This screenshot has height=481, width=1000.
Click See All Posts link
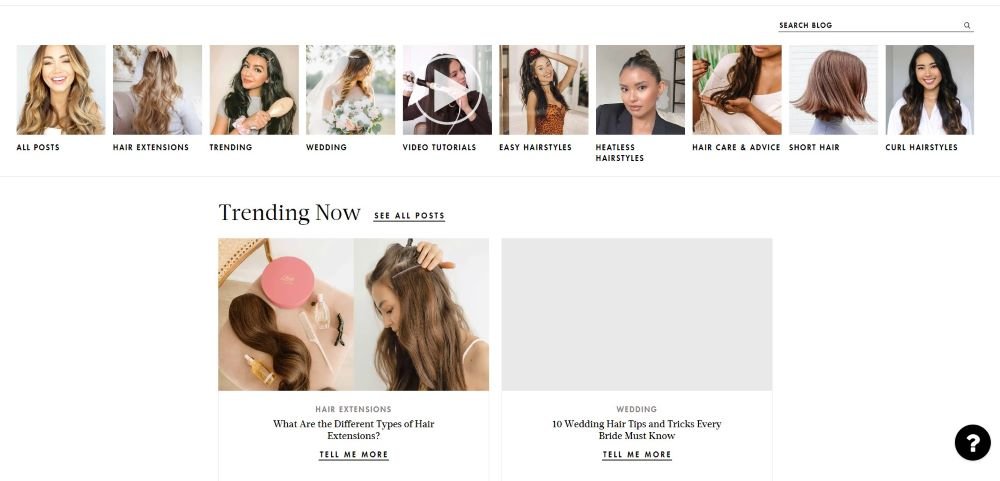click(x=409, y=216)
